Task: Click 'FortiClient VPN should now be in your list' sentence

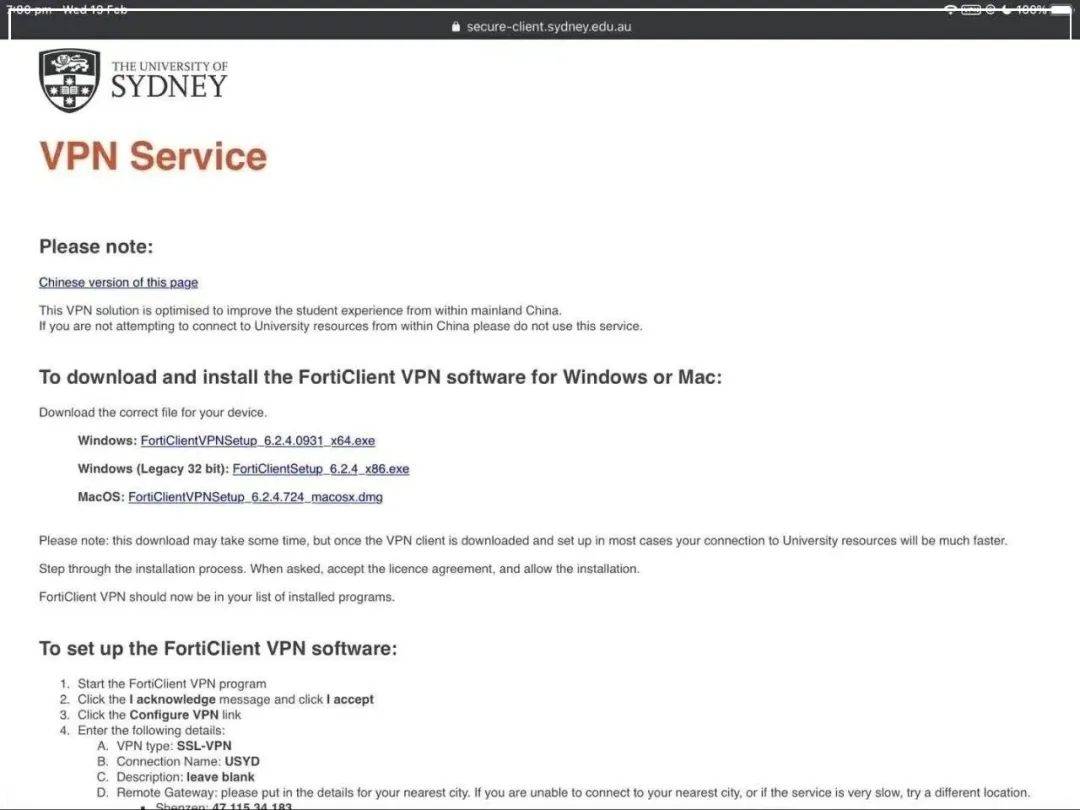Action: [x=217, y=597]
